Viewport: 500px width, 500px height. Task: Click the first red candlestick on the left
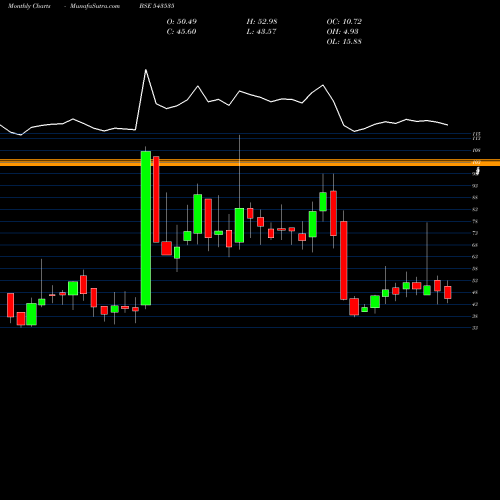(11, 305)
